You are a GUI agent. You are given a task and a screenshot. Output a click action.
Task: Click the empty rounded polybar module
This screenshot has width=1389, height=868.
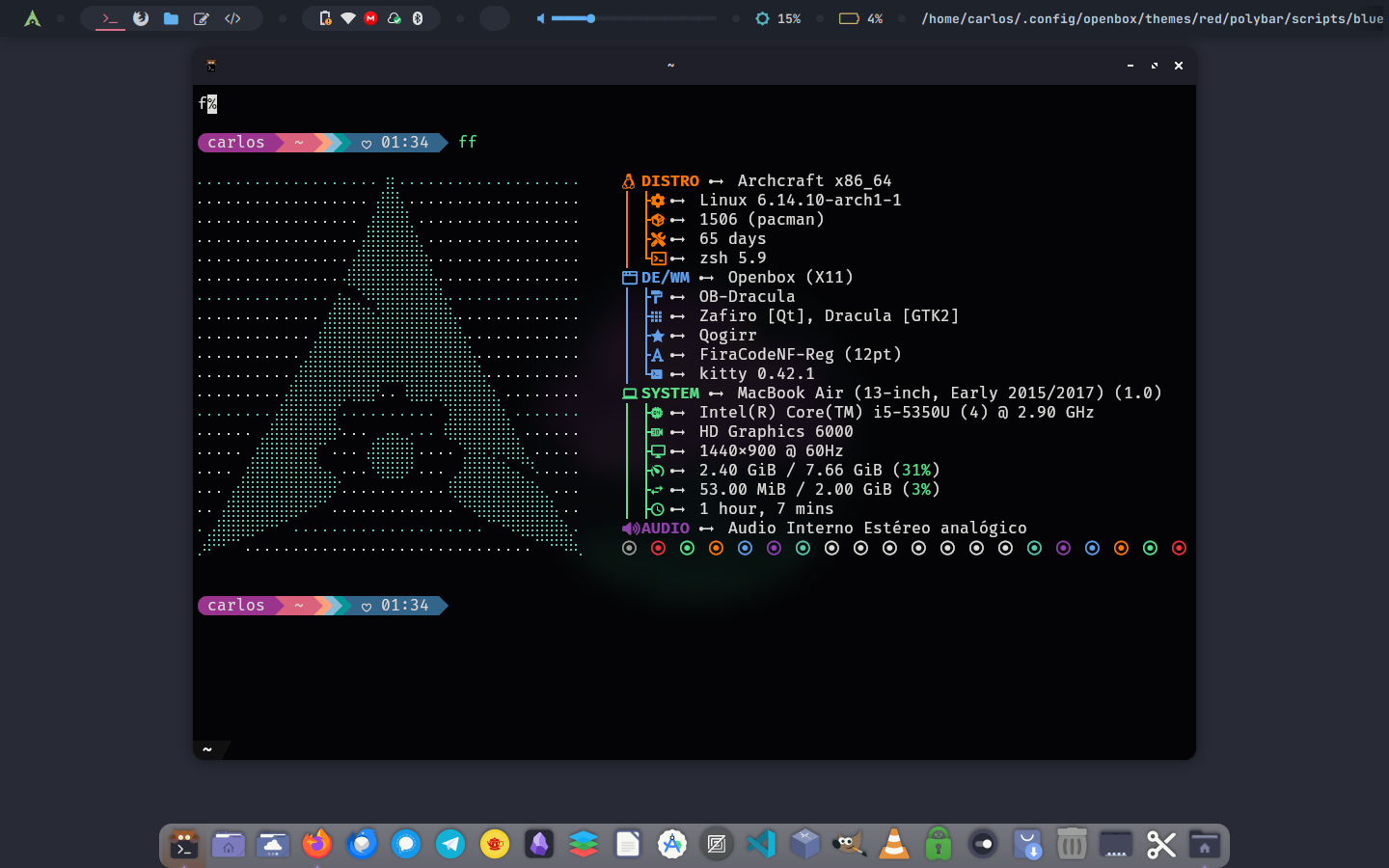pos(495,18)
